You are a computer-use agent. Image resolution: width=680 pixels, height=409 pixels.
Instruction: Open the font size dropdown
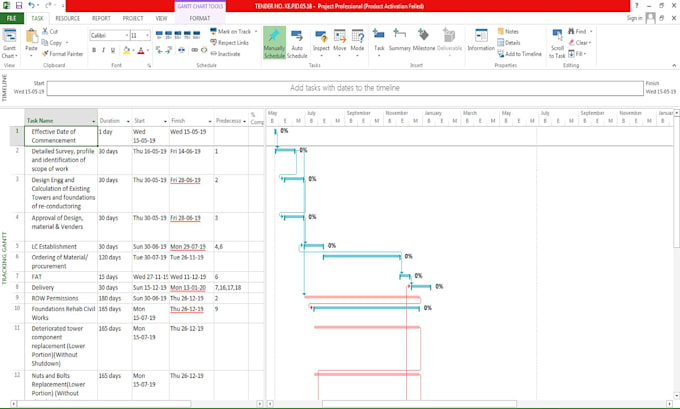point(147,36)
